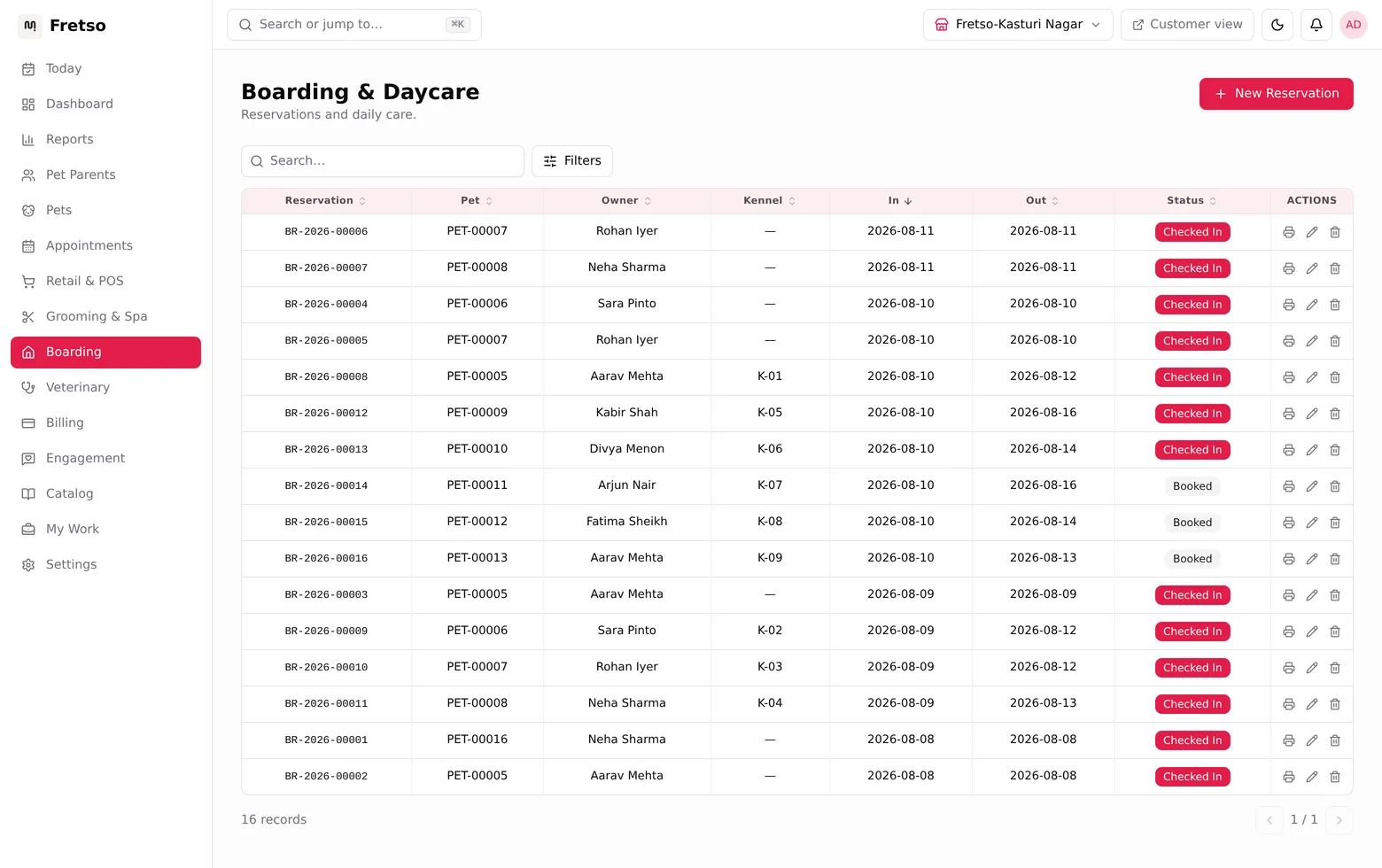Print reservation BR-2026-00013
Image resolution: width=1382 pixels, height=868 pixels.
tap(1289, 450)
